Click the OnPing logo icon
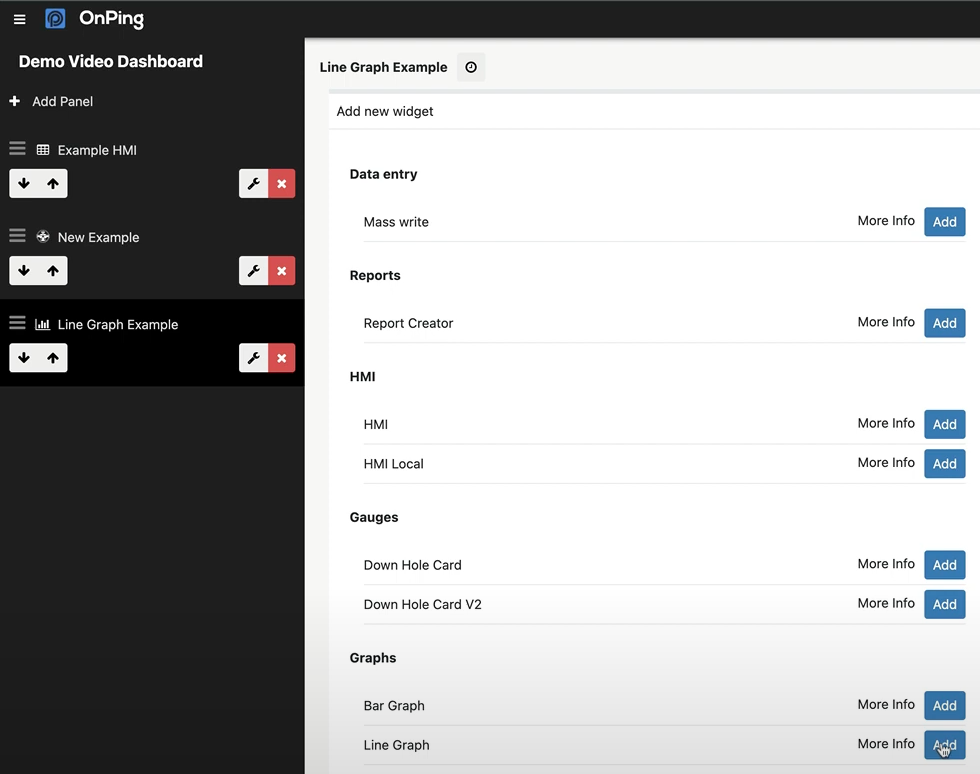The width and height of the screenshot is (980, 774). (x=55, y=19)
